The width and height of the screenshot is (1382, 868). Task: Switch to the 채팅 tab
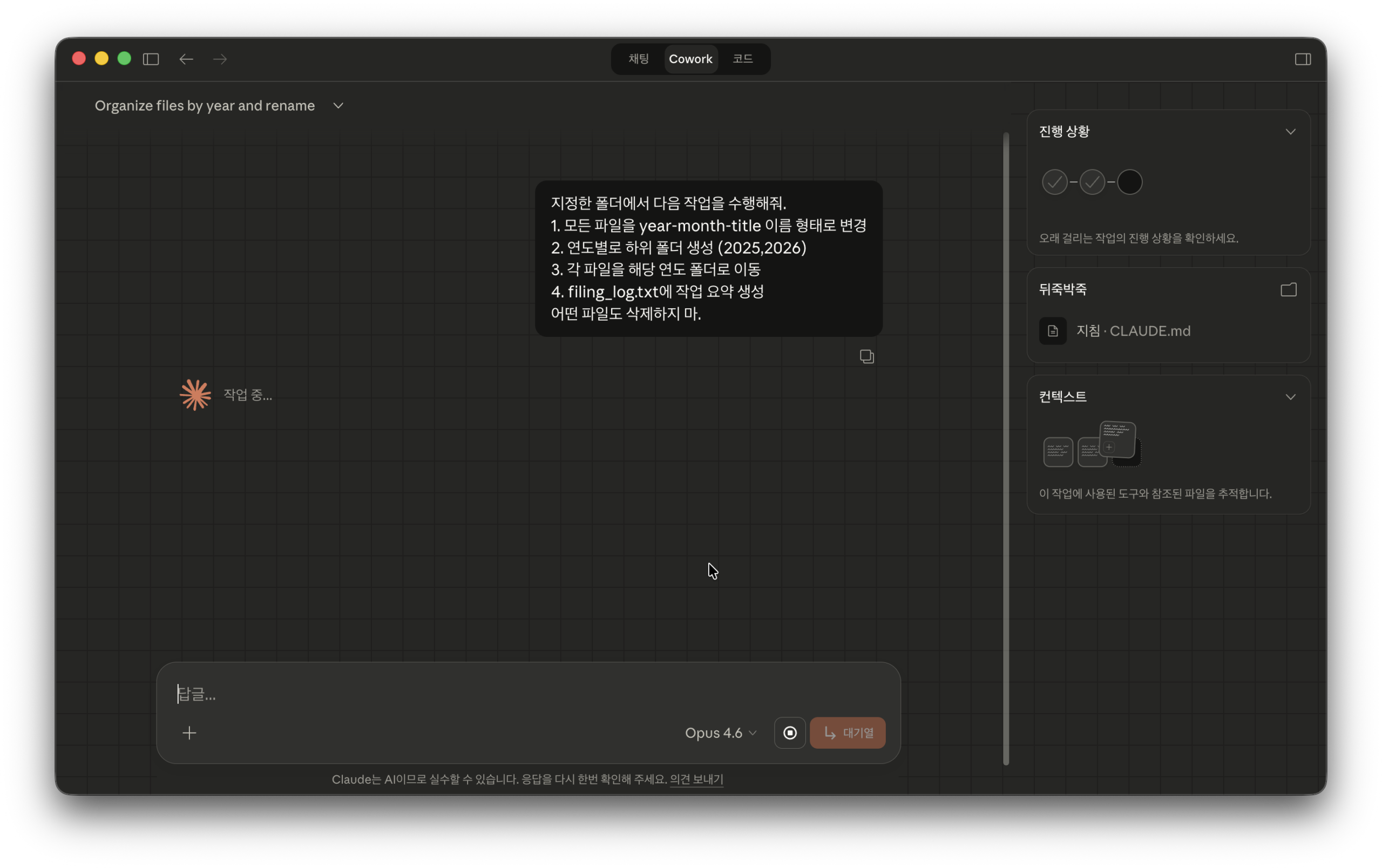(x=638, y=59)
